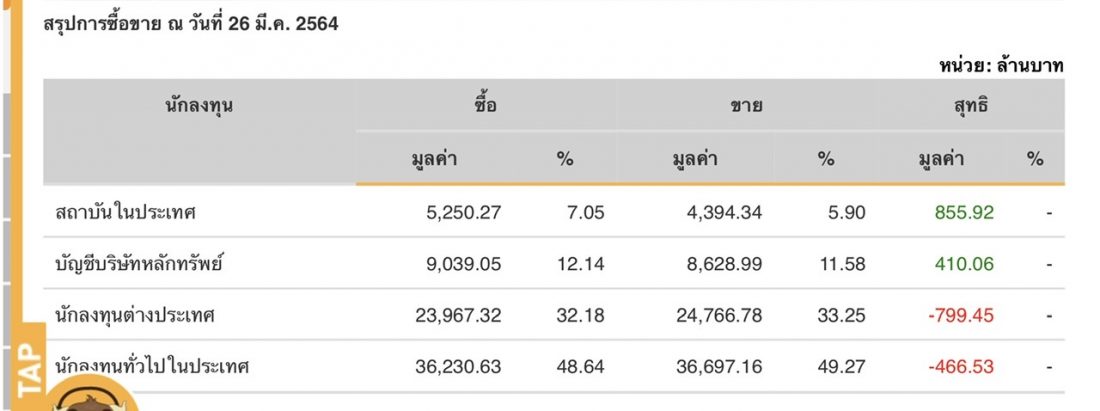
Task: Click the นักลงทุน column header
Action: pos(199,106)
